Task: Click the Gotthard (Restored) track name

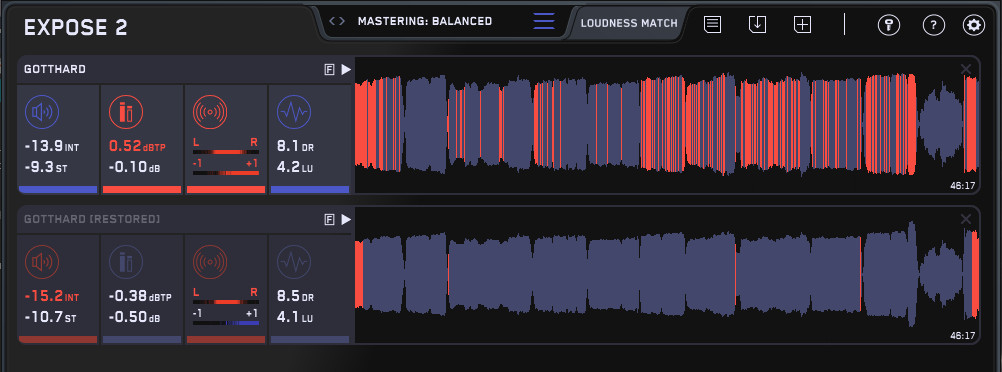Action: coord(92,219)
